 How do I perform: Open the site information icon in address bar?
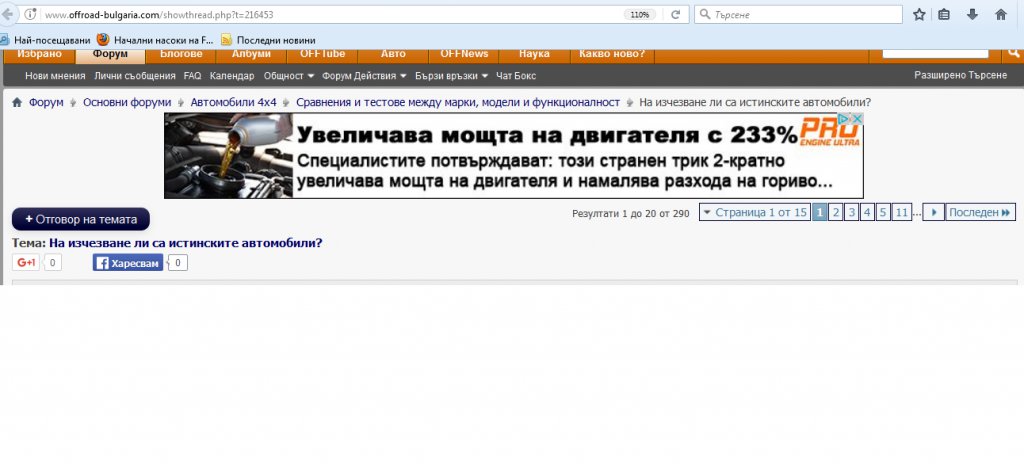pos(30,14)
